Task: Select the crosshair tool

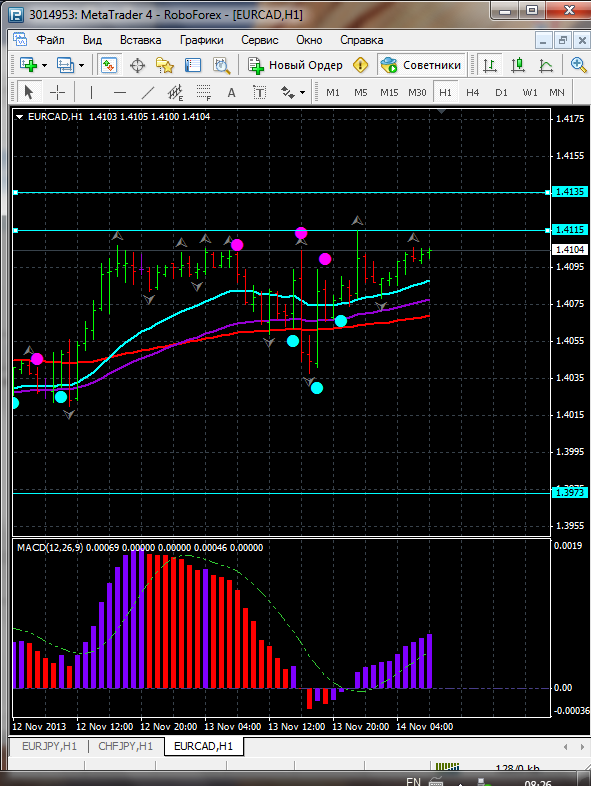Action: 58,92
